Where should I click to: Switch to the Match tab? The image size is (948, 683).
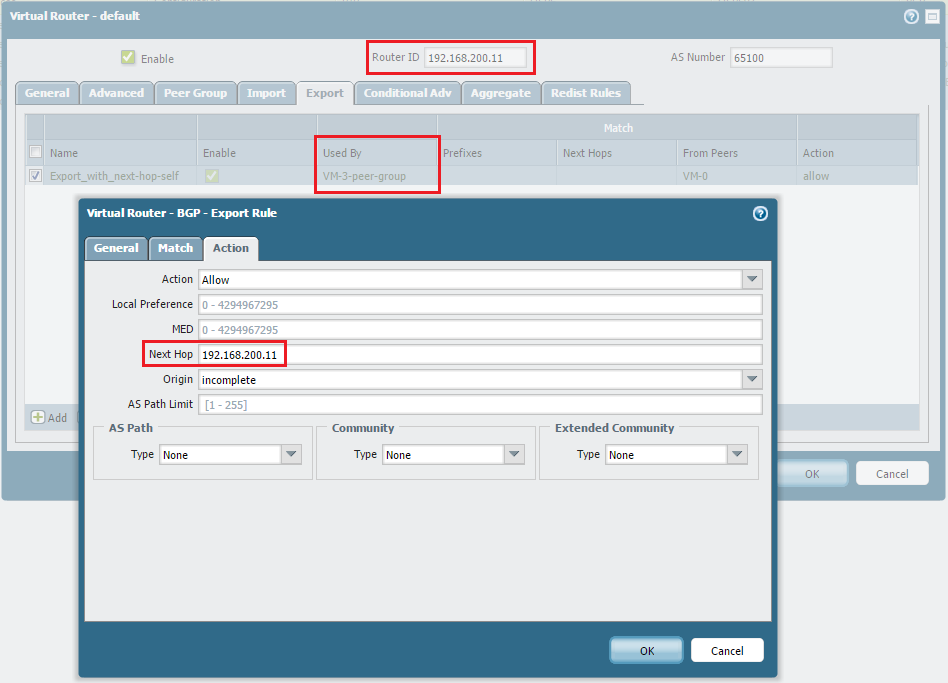(176, 248)
